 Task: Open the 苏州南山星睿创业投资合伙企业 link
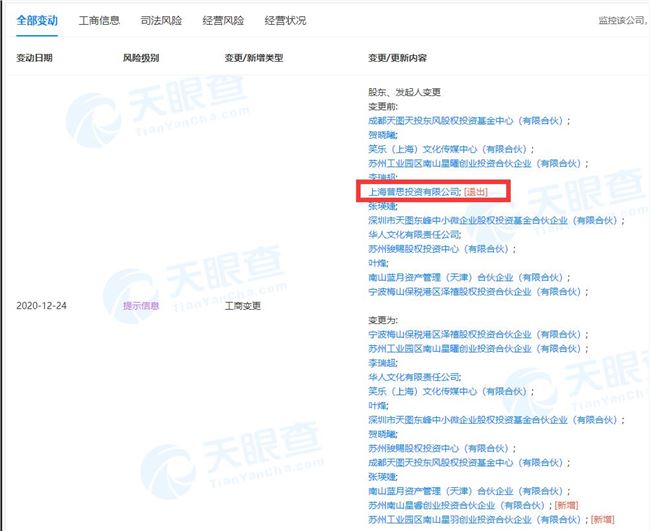[456, 505]
